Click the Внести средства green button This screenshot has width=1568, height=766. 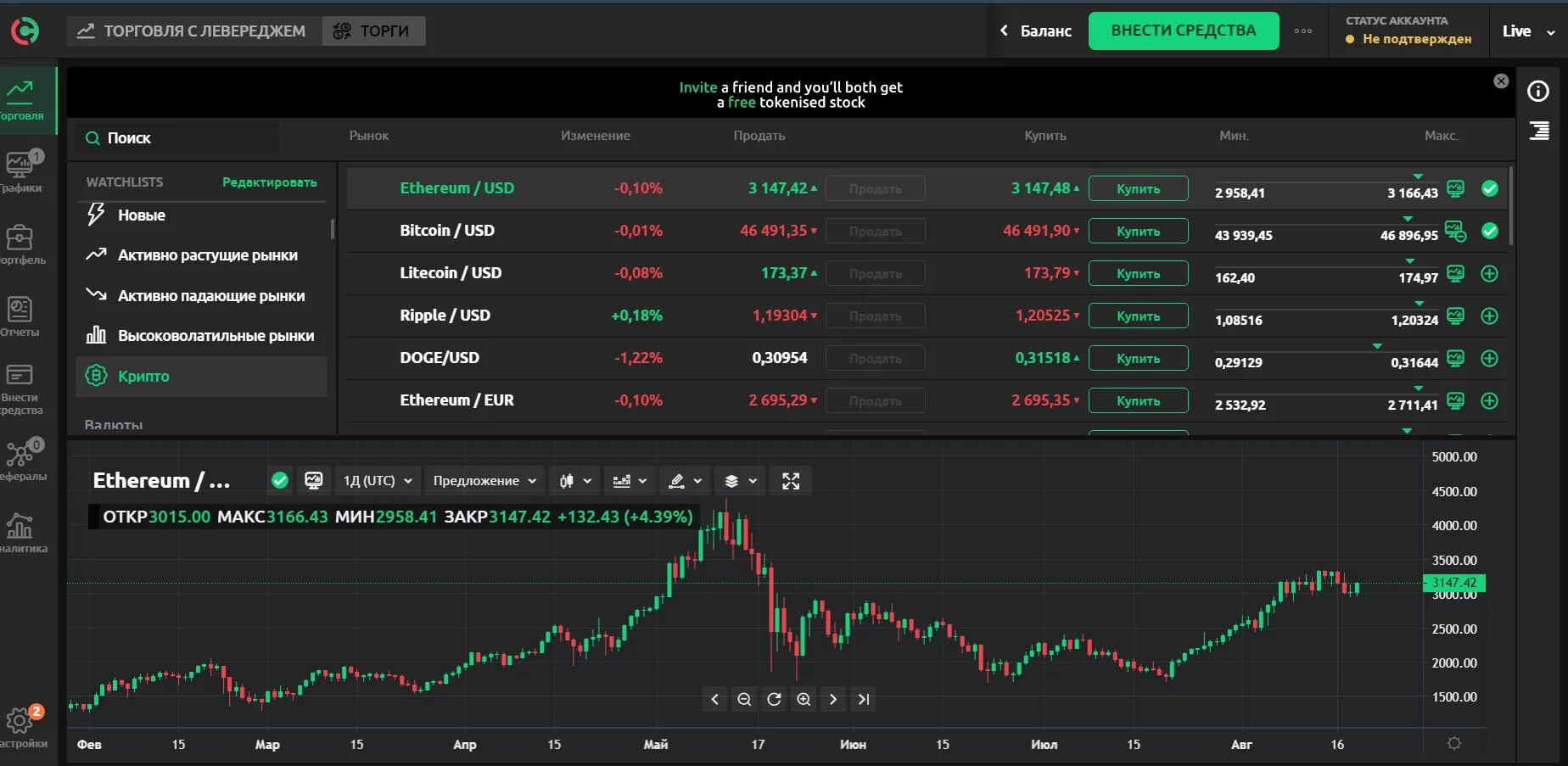[1184, 31]
